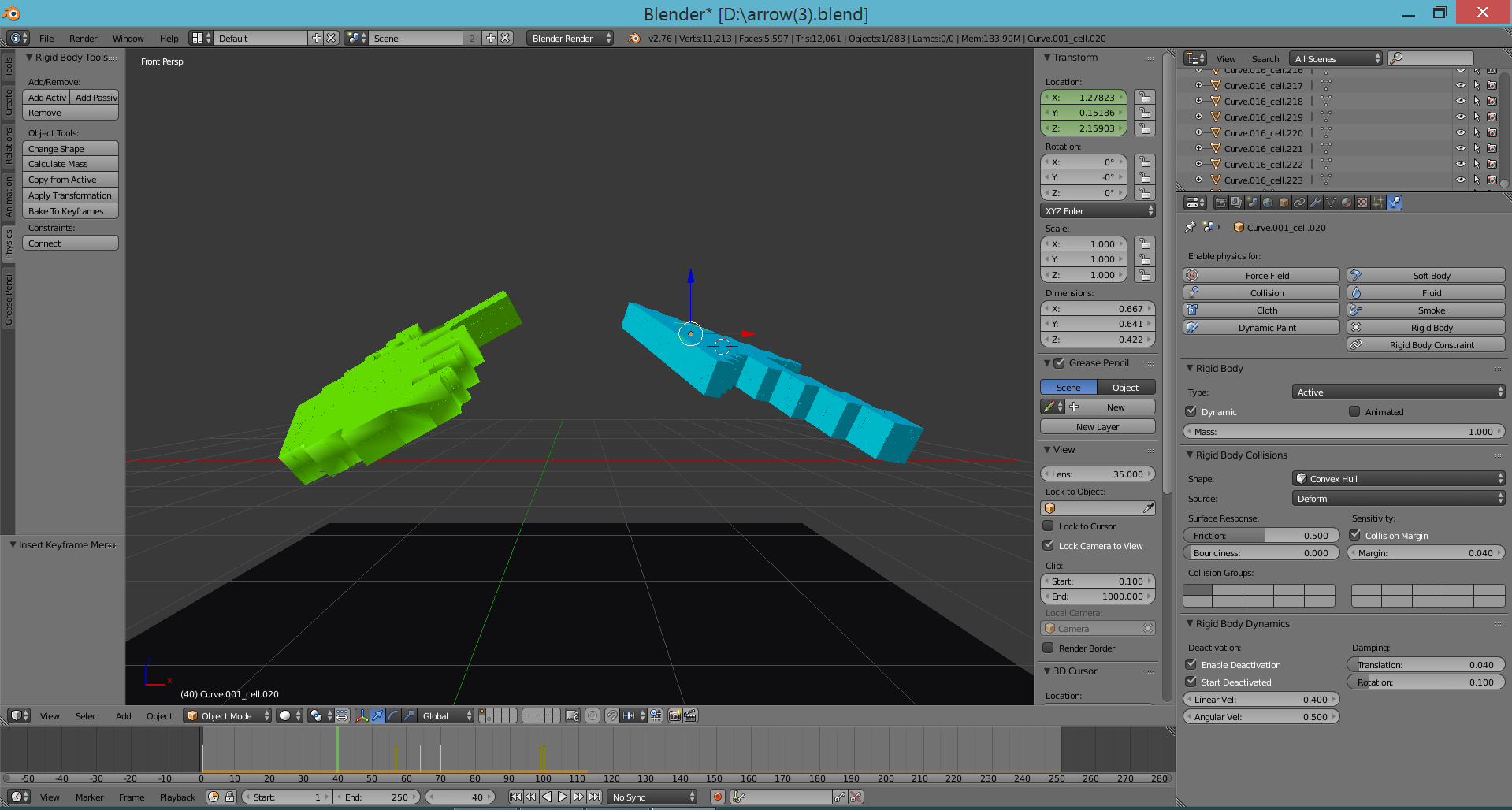
Task: Switch to the Animation toolshelf tab
Action: pos(8,196)
